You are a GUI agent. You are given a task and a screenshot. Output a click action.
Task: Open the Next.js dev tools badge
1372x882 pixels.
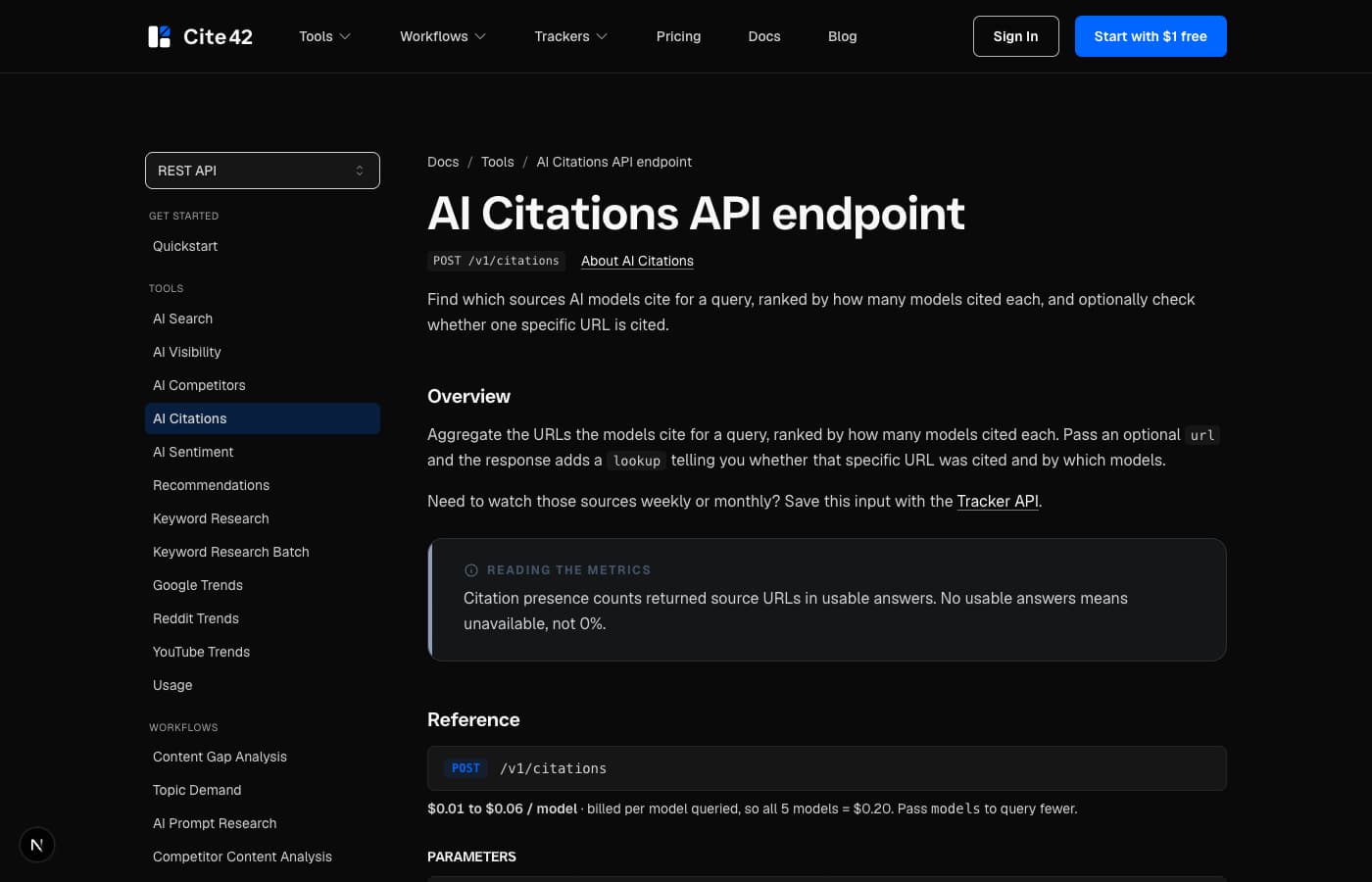pos(37,845)
